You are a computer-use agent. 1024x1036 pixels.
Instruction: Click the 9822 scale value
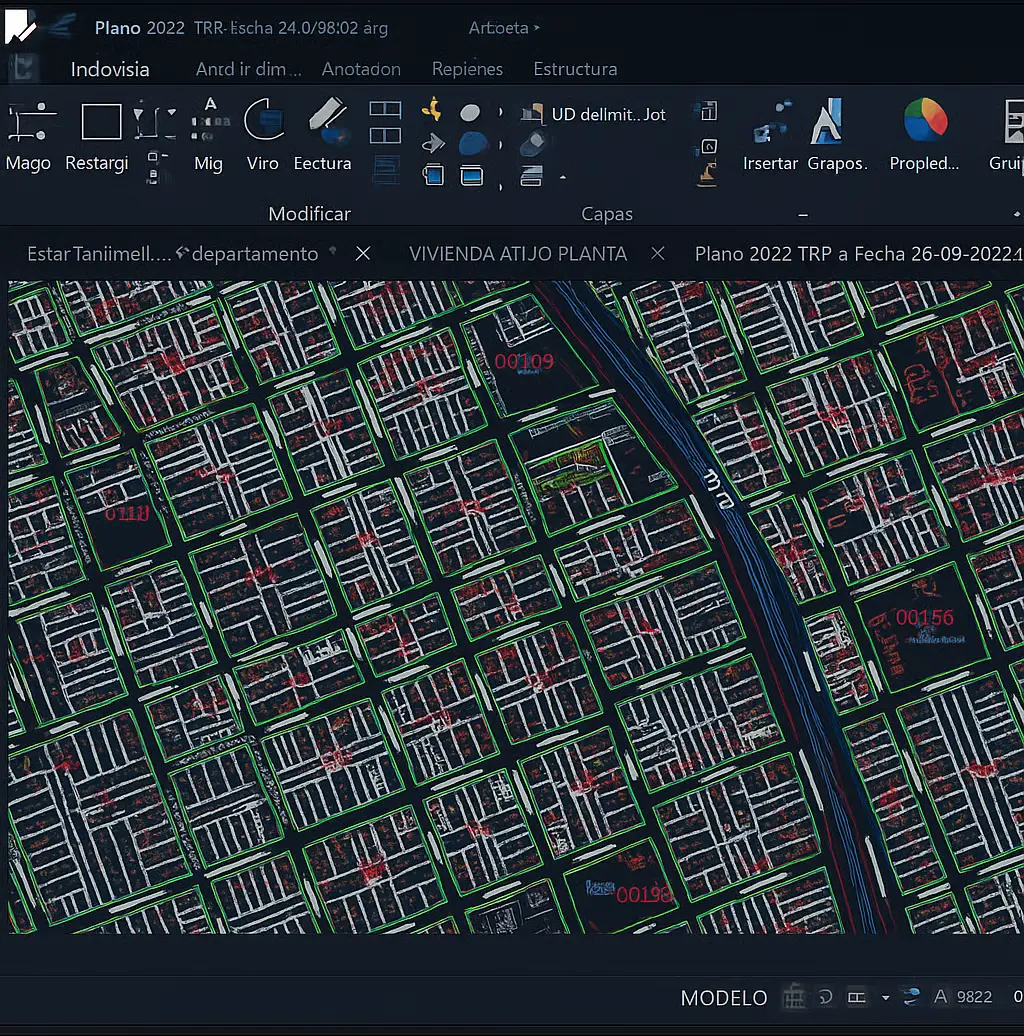974,997
